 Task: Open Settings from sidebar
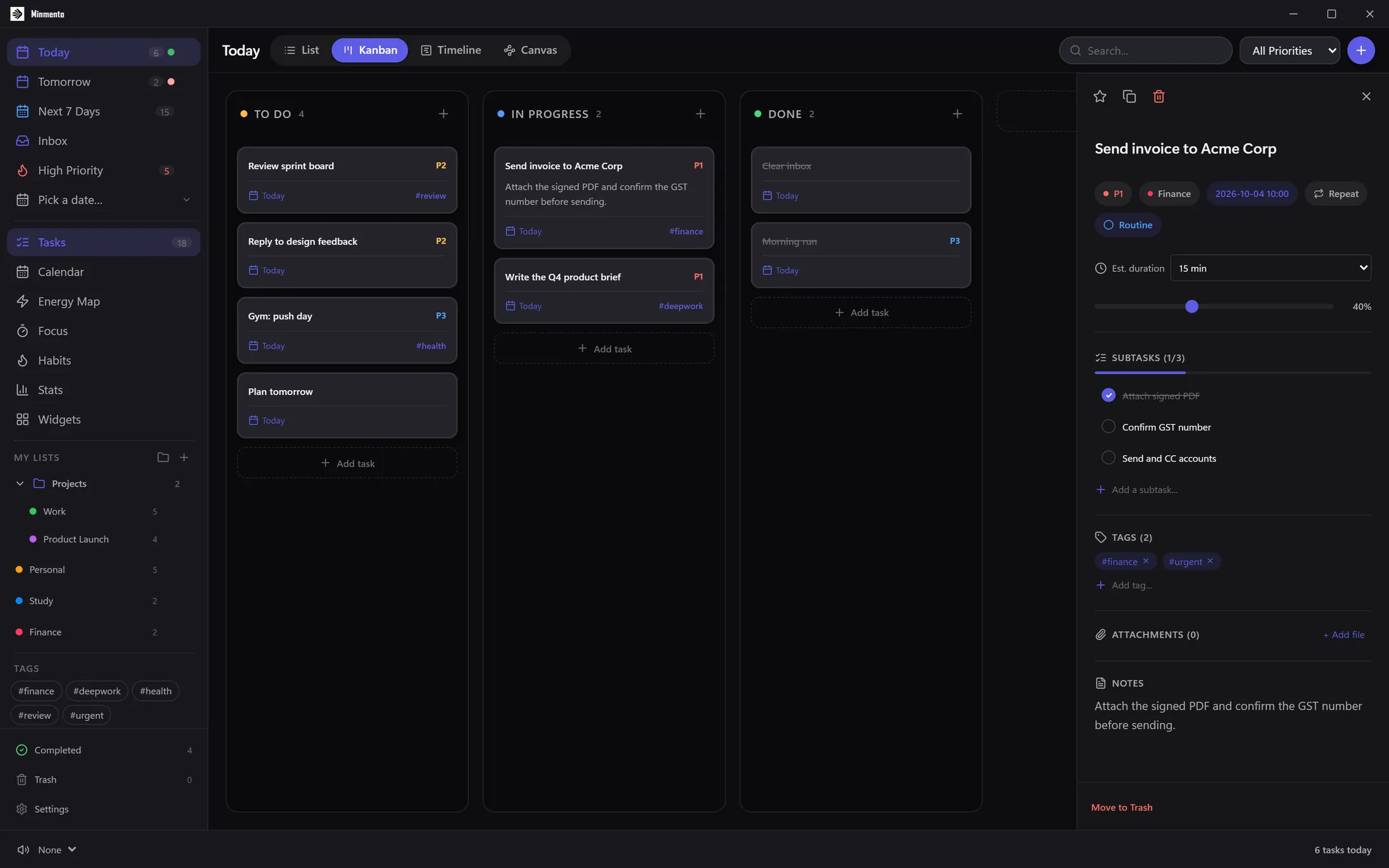tap(104, 809)
